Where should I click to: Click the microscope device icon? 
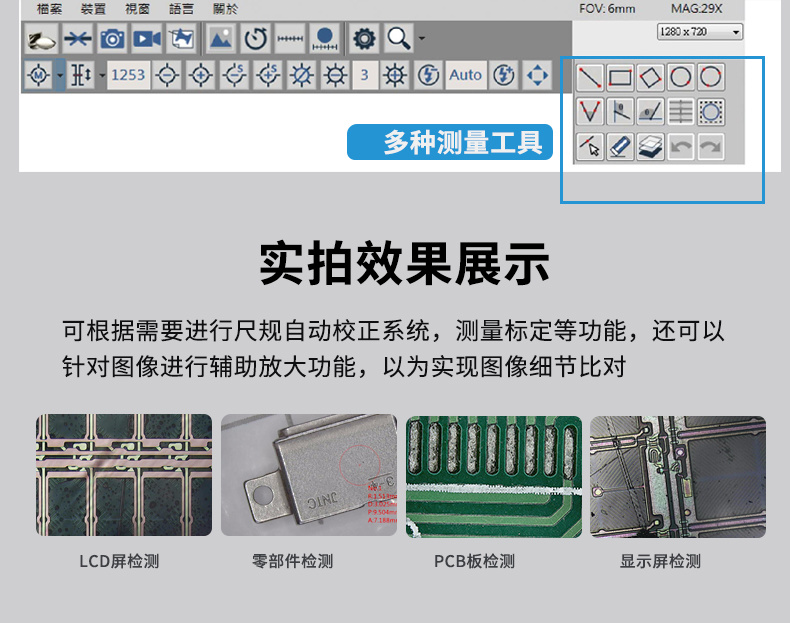(41, 38)
